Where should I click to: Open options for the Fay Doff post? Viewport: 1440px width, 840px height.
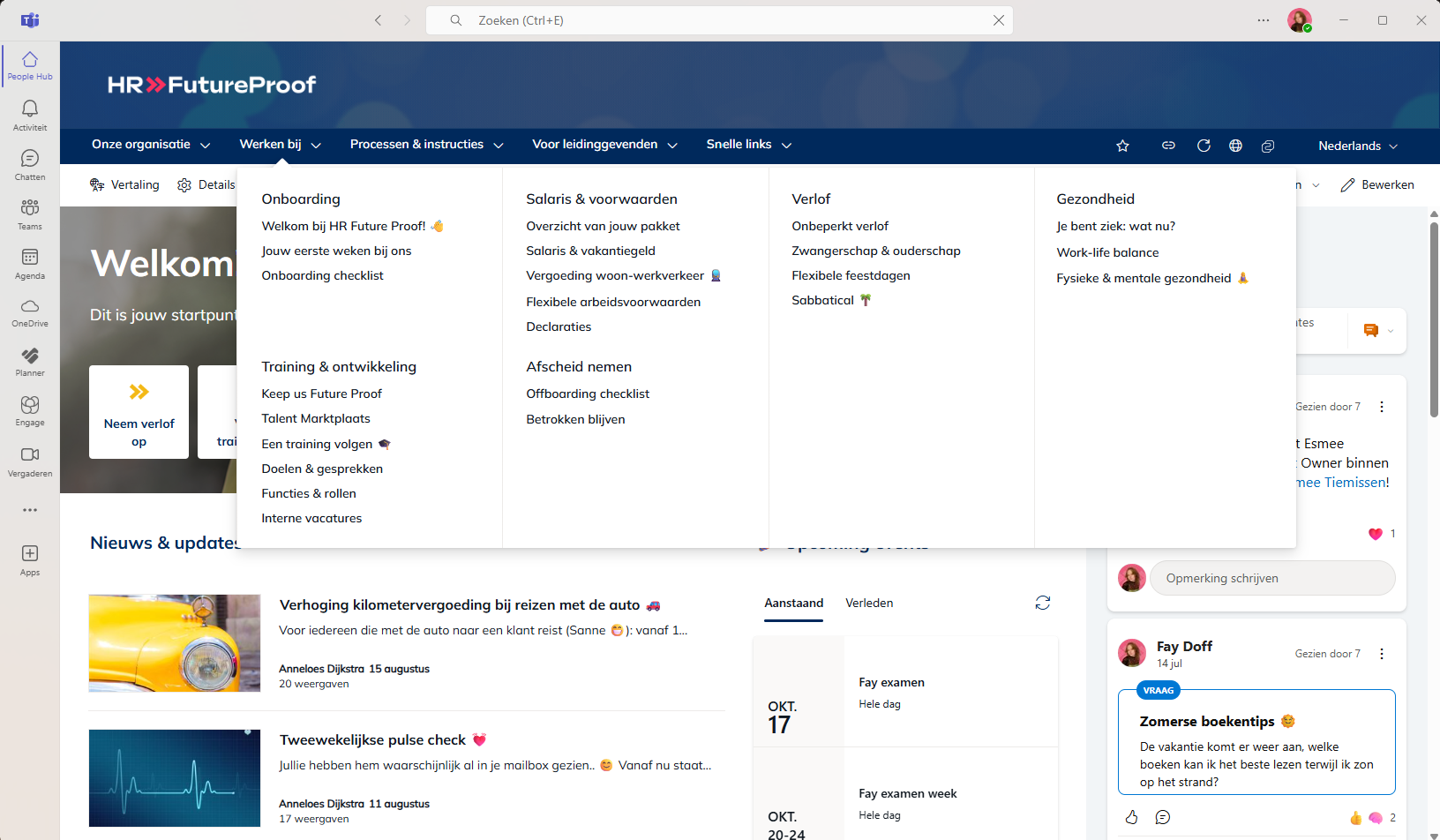1382,654
